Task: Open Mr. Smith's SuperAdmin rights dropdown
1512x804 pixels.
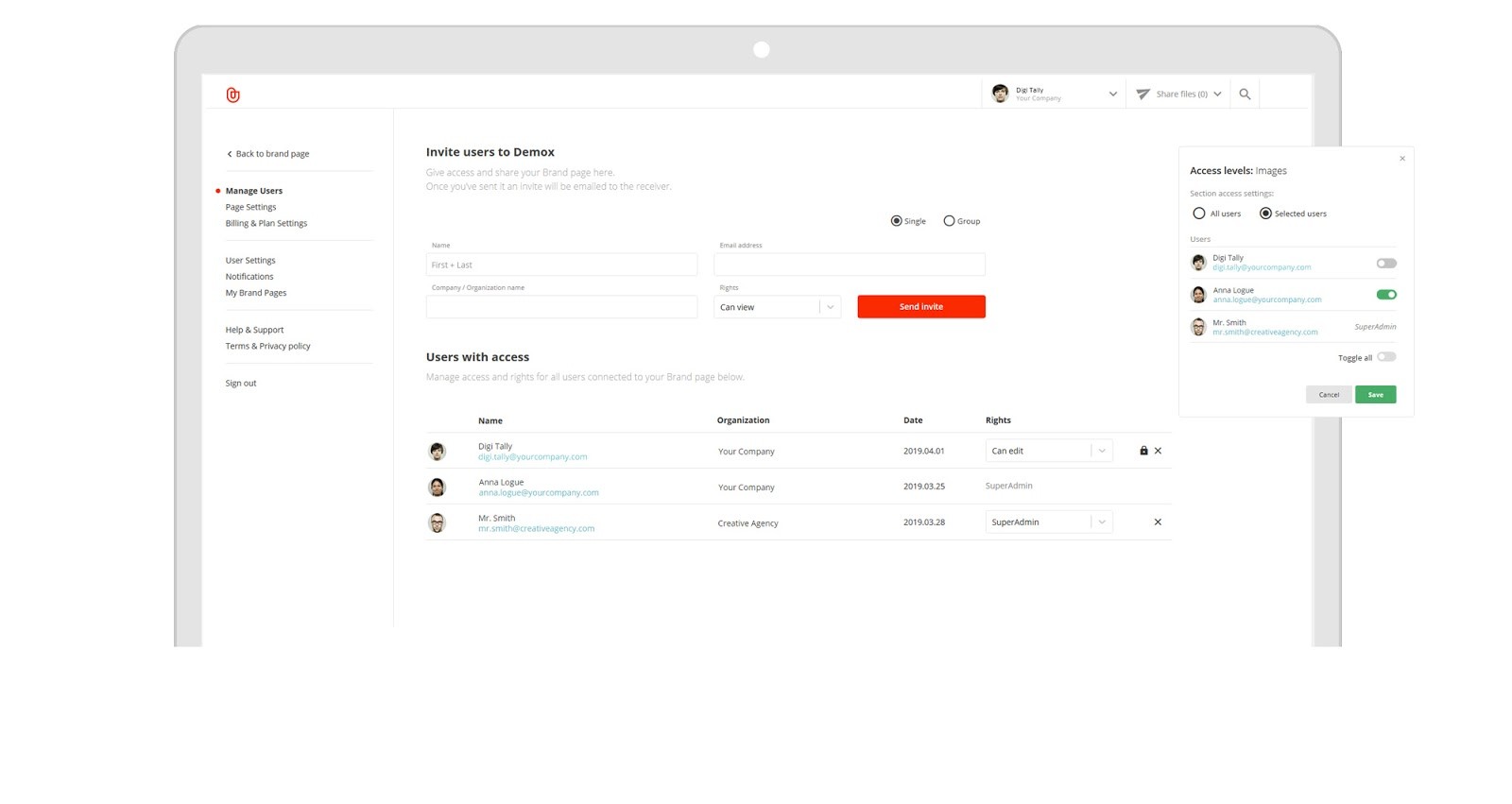Action: pos(1101,522)
